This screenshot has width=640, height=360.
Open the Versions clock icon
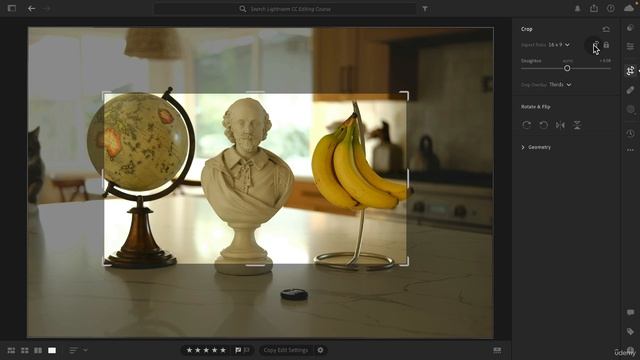(630, 133)
